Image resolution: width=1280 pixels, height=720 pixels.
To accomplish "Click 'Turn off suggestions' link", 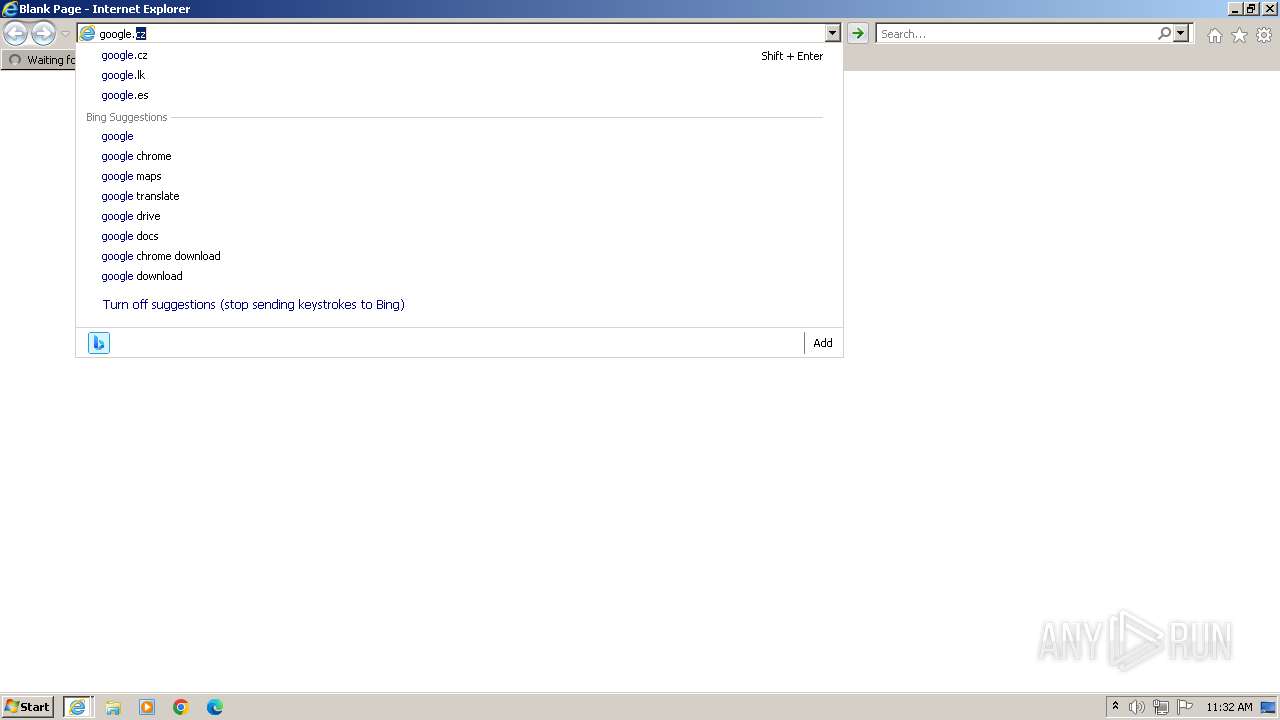I will pyautogui.click(x=254, y=305).
